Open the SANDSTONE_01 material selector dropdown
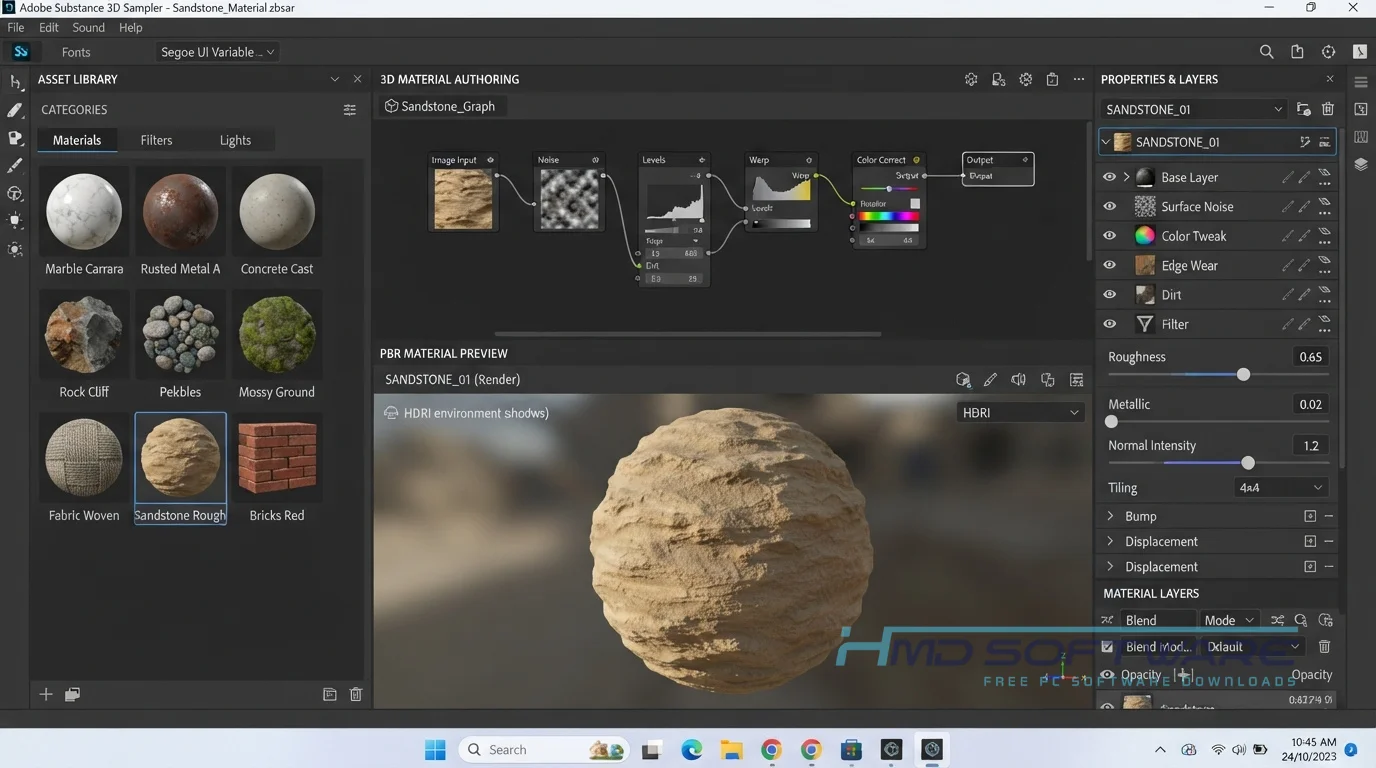Image resolution: width=1376 pixels, height=768 pixels. tap(1194, 109)
